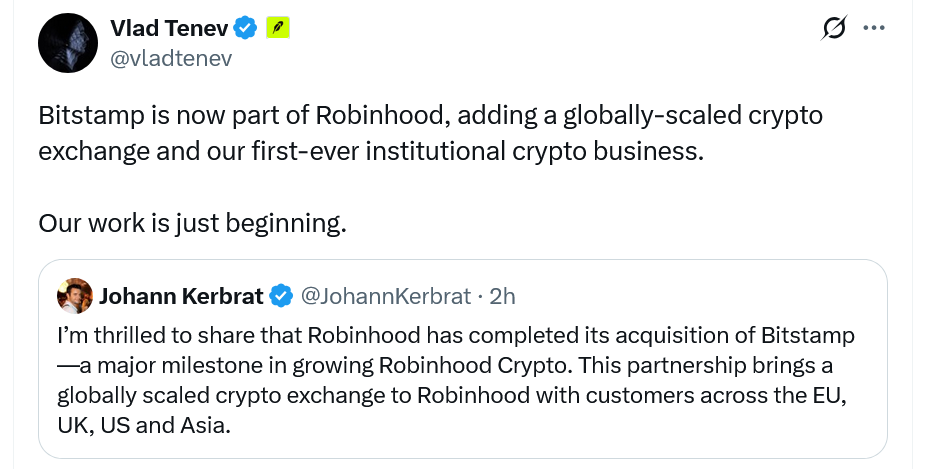Click the Grok slashed-circle icon
Viewport: 928px width, 469px height.
pos(833,30)
